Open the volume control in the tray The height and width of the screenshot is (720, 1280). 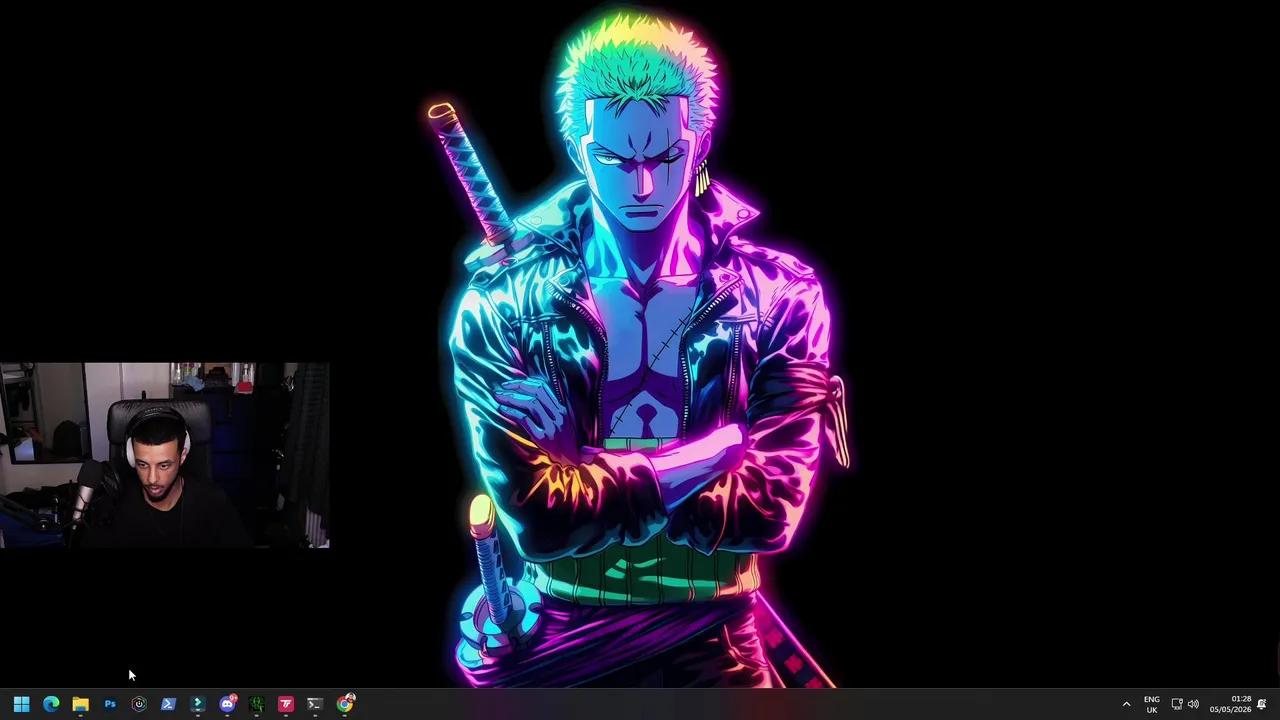click(x=1193, y=704)
